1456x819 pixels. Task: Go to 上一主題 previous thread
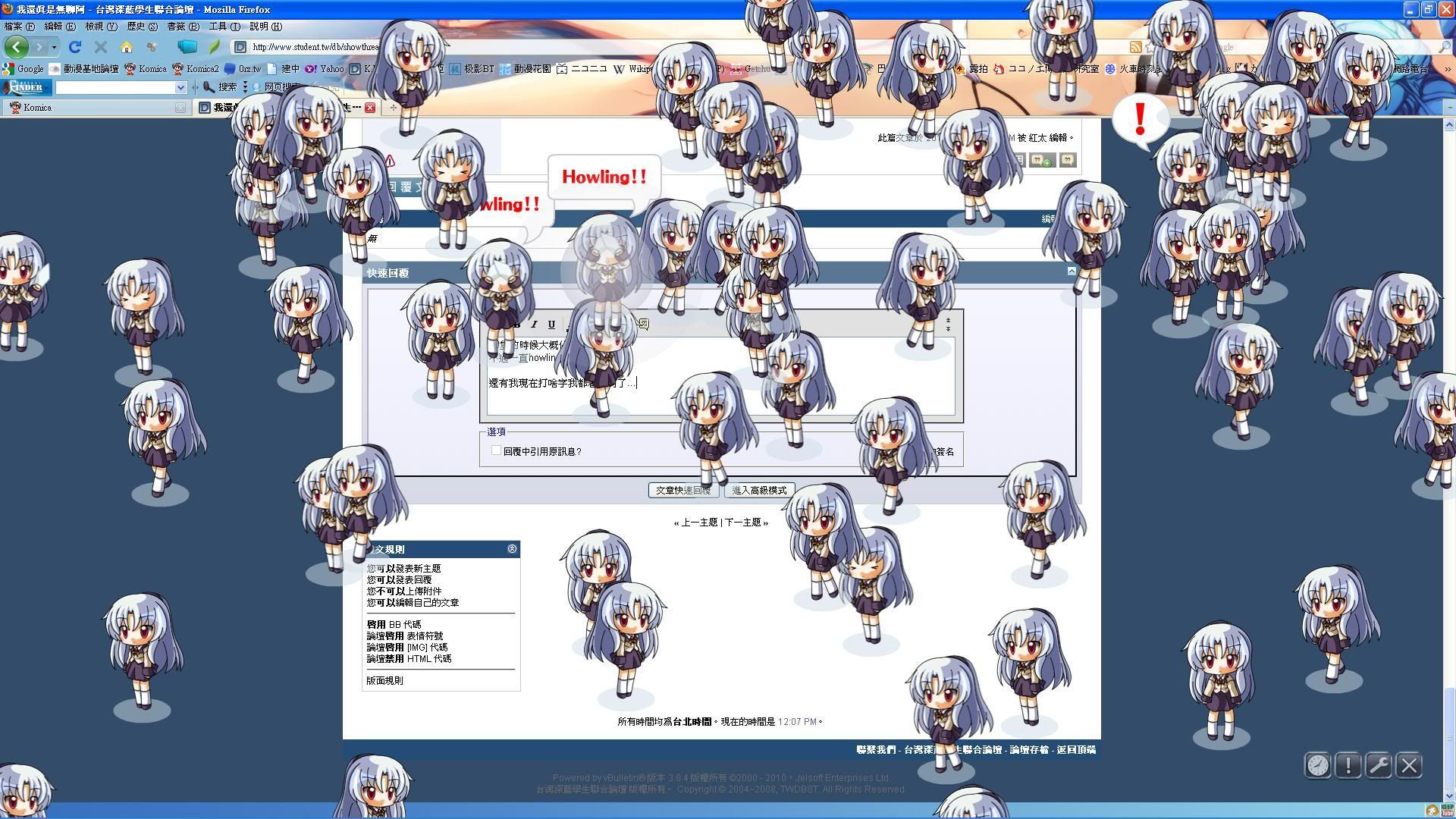tap(699, 522)
